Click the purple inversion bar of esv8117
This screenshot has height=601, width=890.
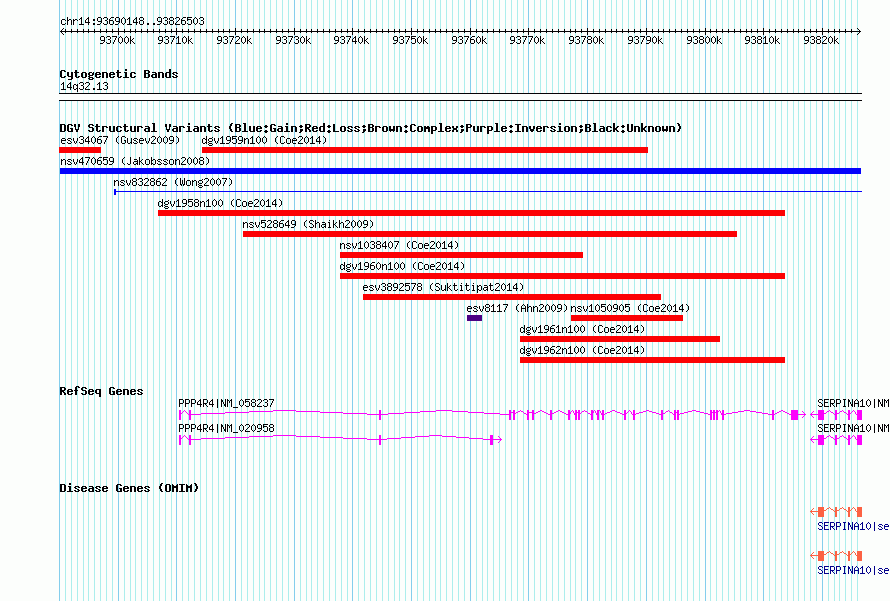click(475, 318)
